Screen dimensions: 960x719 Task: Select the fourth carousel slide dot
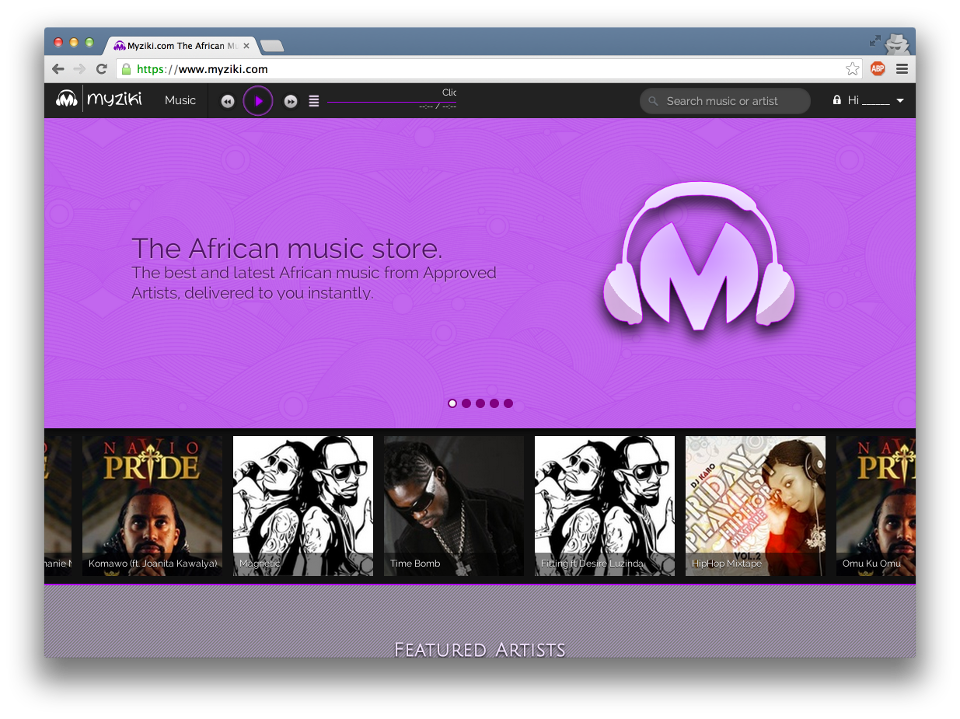click(495, 404)
